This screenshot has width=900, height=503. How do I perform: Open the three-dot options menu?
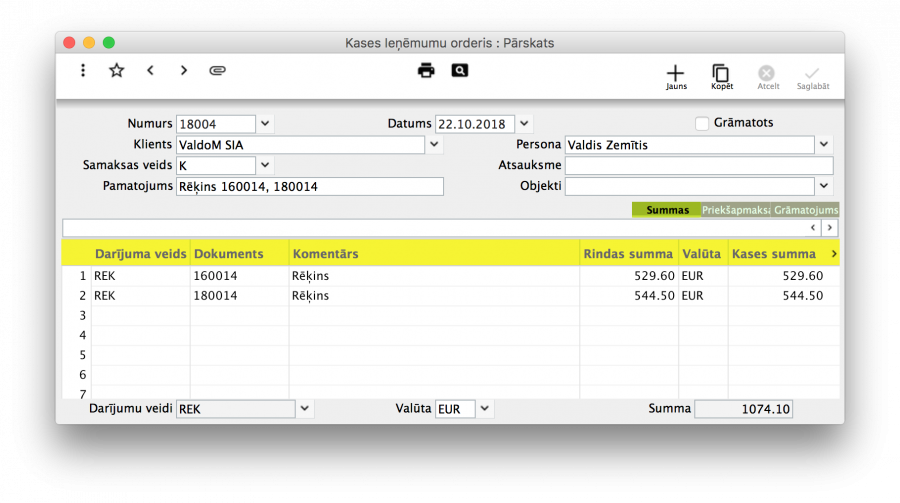tap(83, 70)
